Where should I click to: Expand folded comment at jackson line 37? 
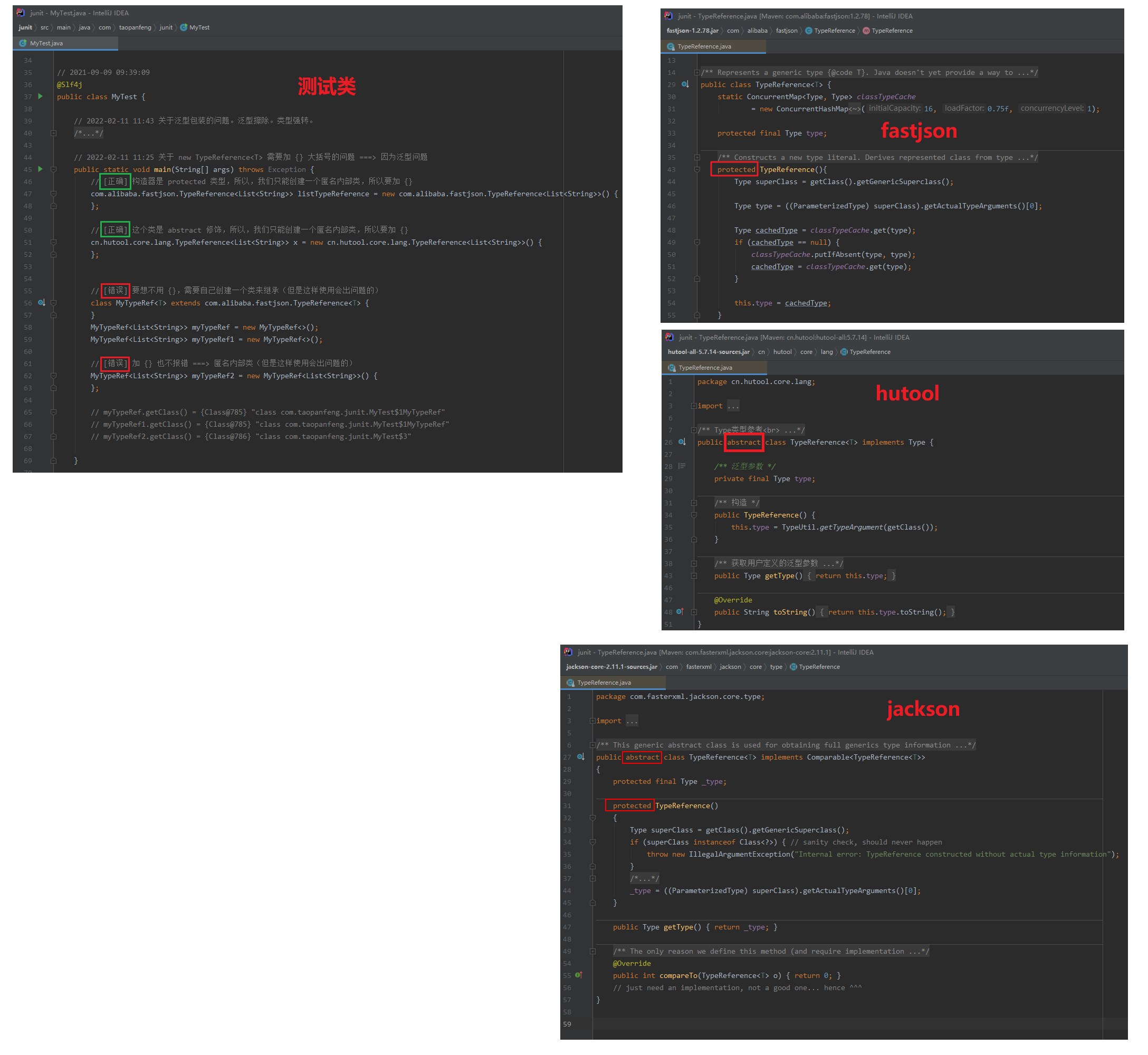pyautogui.click(x=592, y=879)
